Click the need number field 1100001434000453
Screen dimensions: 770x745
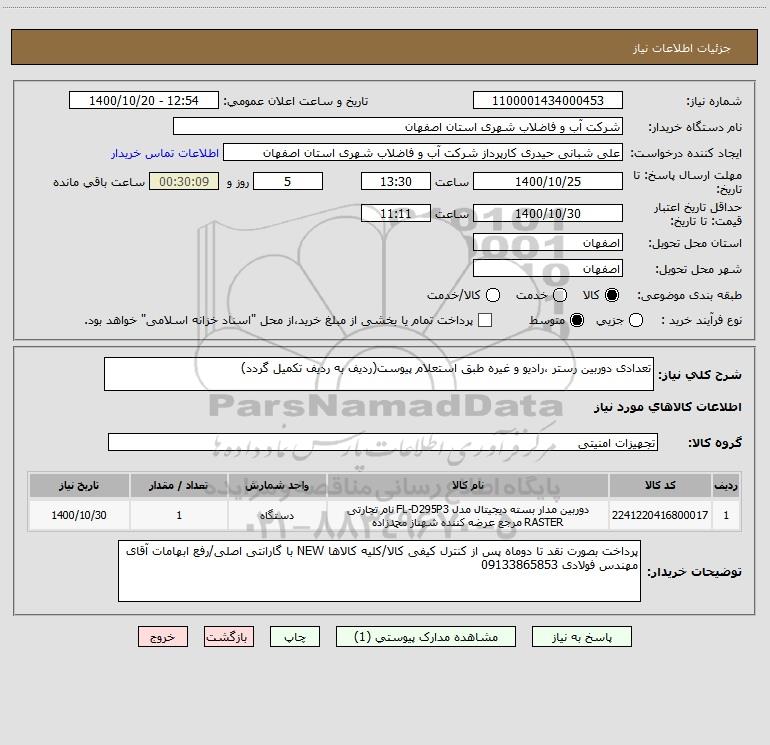point(548,101)
